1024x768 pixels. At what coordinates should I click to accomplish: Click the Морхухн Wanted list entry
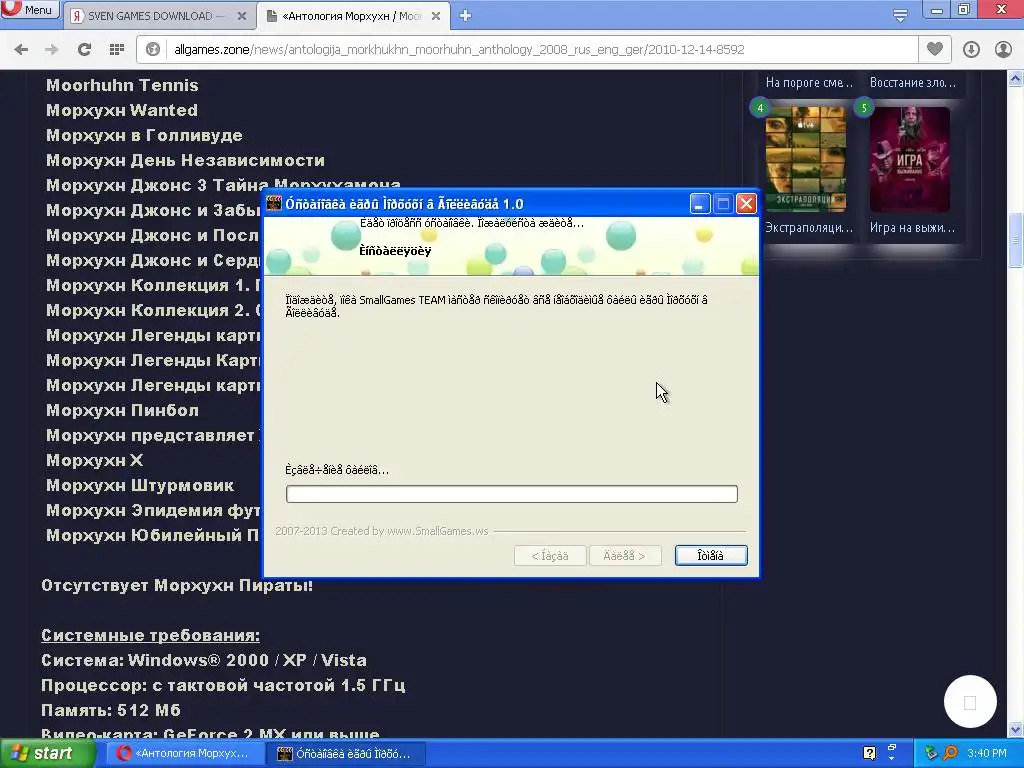tap(121, 110)
